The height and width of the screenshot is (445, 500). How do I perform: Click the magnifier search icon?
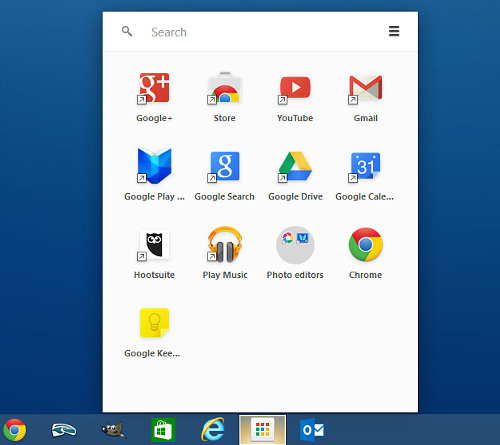[x=127, y=31]
